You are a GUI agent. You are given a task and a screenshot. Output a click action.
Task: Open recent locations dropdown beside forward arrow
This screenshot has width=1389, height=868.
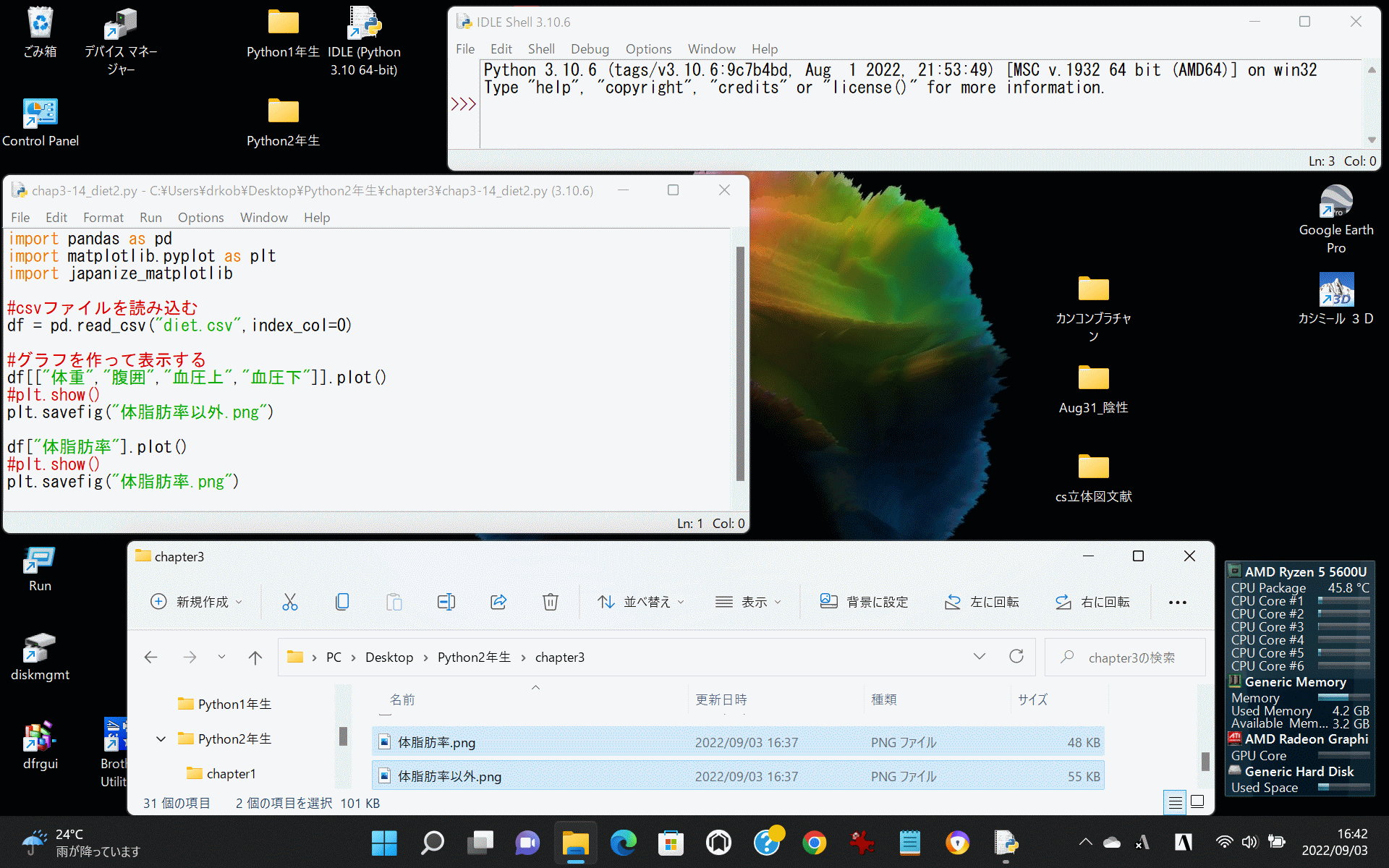click(x=221, y=657)
